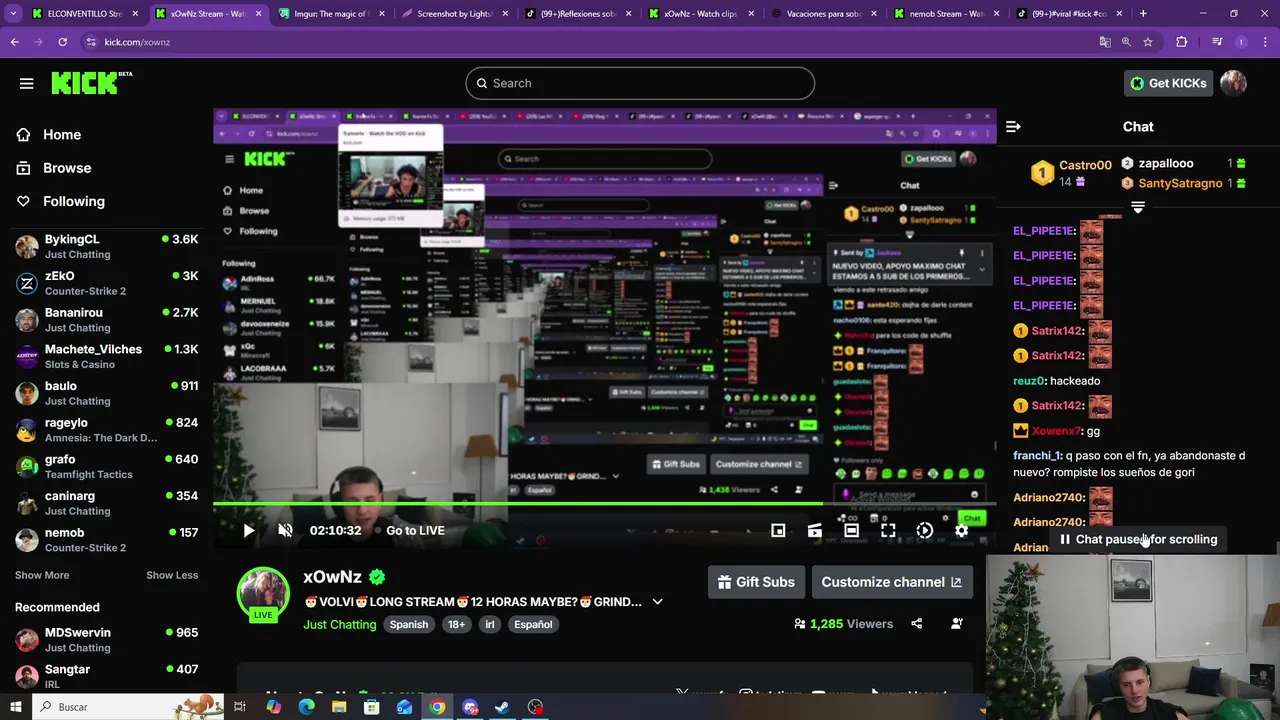Image resolution: width=1280 pixels, height=720 pixels.
Task: Click the Just Chatting category link
Action: (340, 624)
